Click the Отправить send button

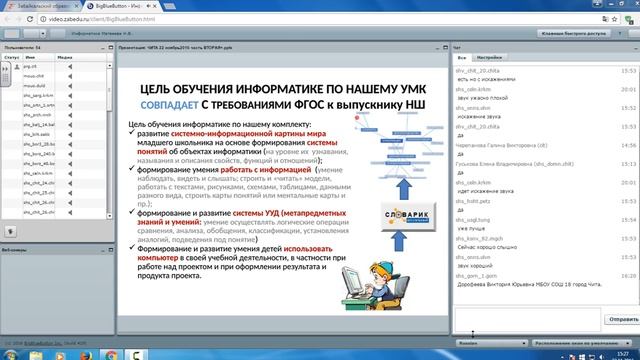click(623, 319)
